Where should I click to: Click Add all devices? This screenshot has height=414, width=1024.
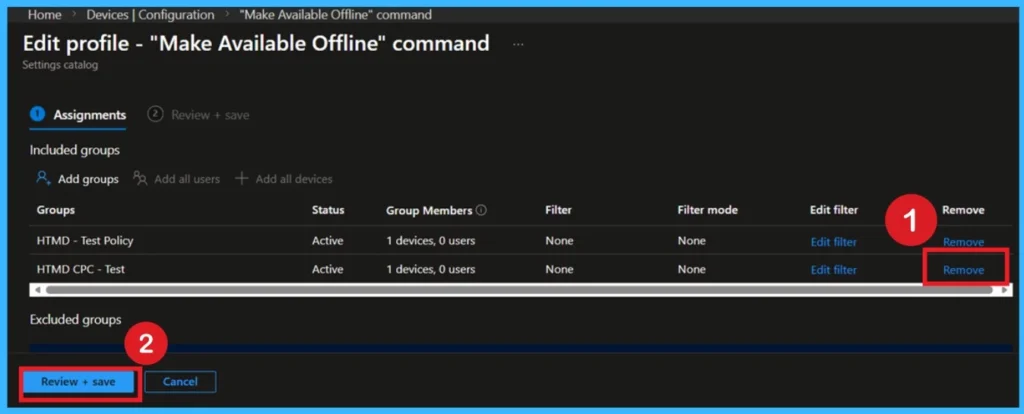294,179
